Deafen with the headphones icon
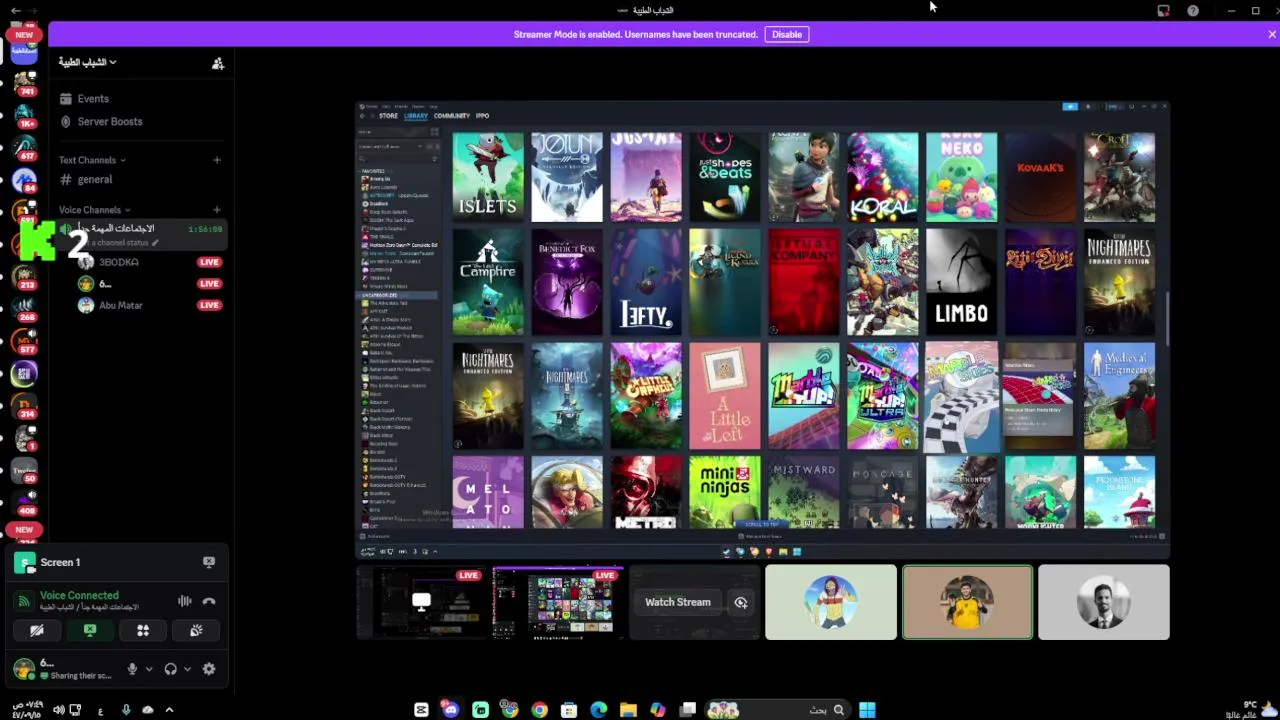 coord(170,669)
